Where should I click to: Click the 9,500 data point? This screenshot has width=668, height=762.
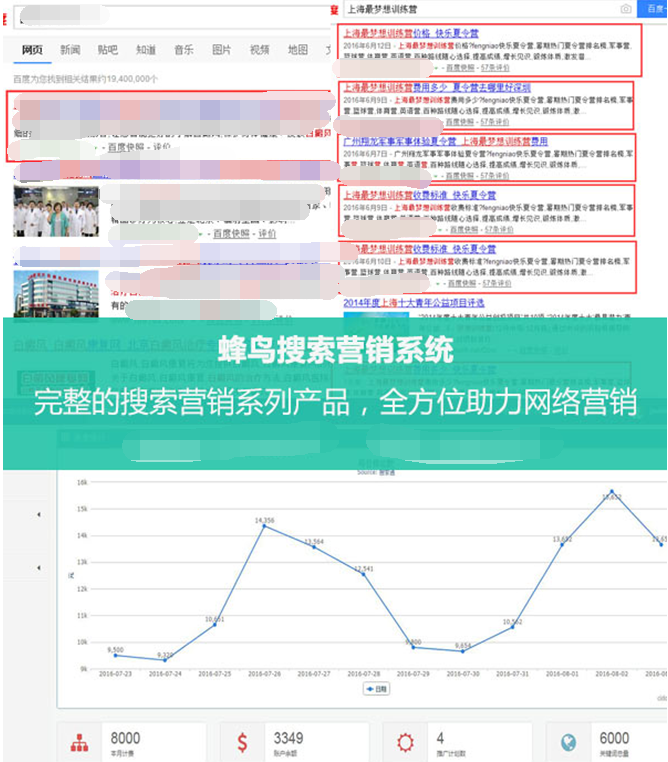tap(115, 656)
